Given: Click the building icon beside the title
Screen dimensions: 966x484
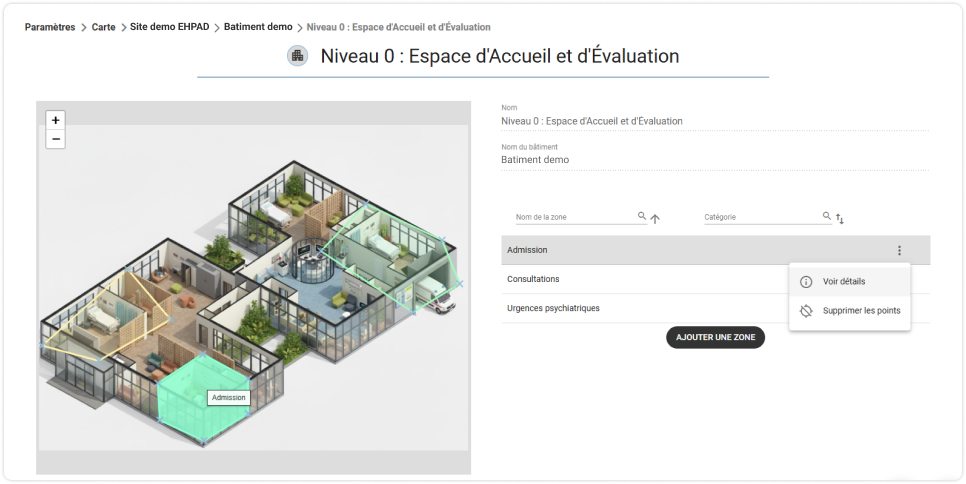Looking at the screenshot, I should point(298,56).
